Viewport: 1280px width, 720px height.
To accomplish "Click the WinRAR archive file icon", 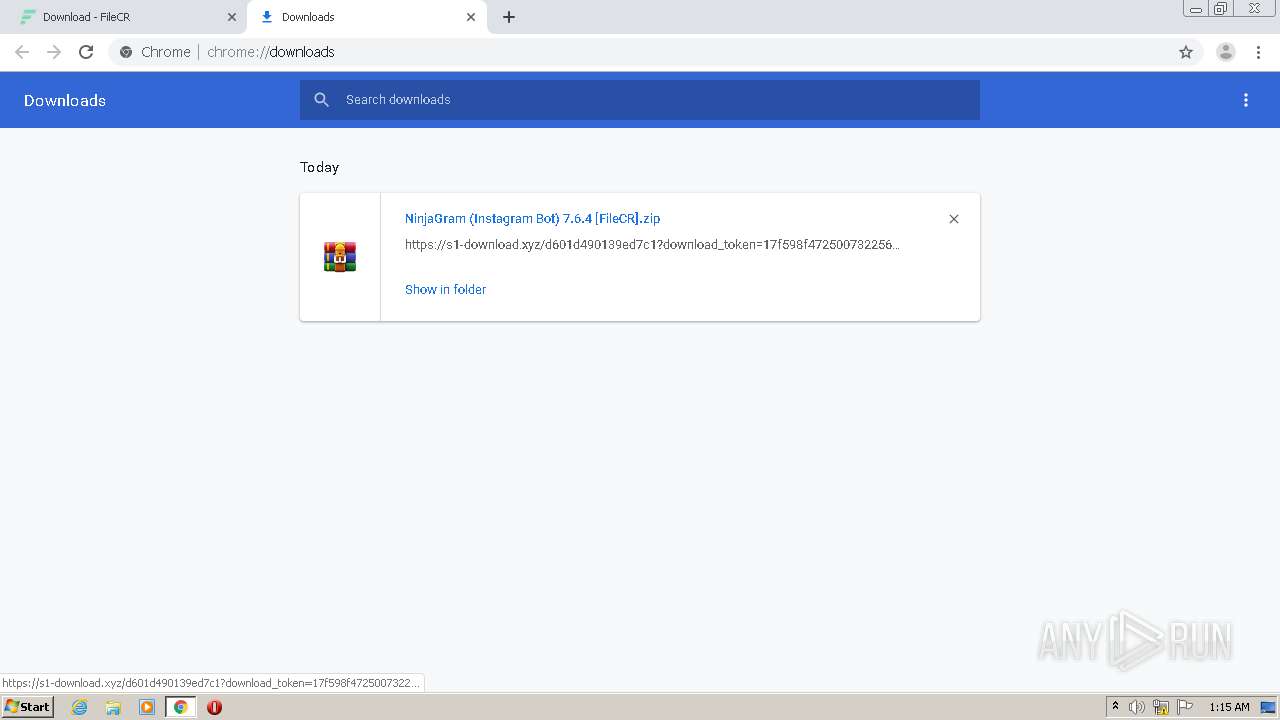I will point(340,257).
